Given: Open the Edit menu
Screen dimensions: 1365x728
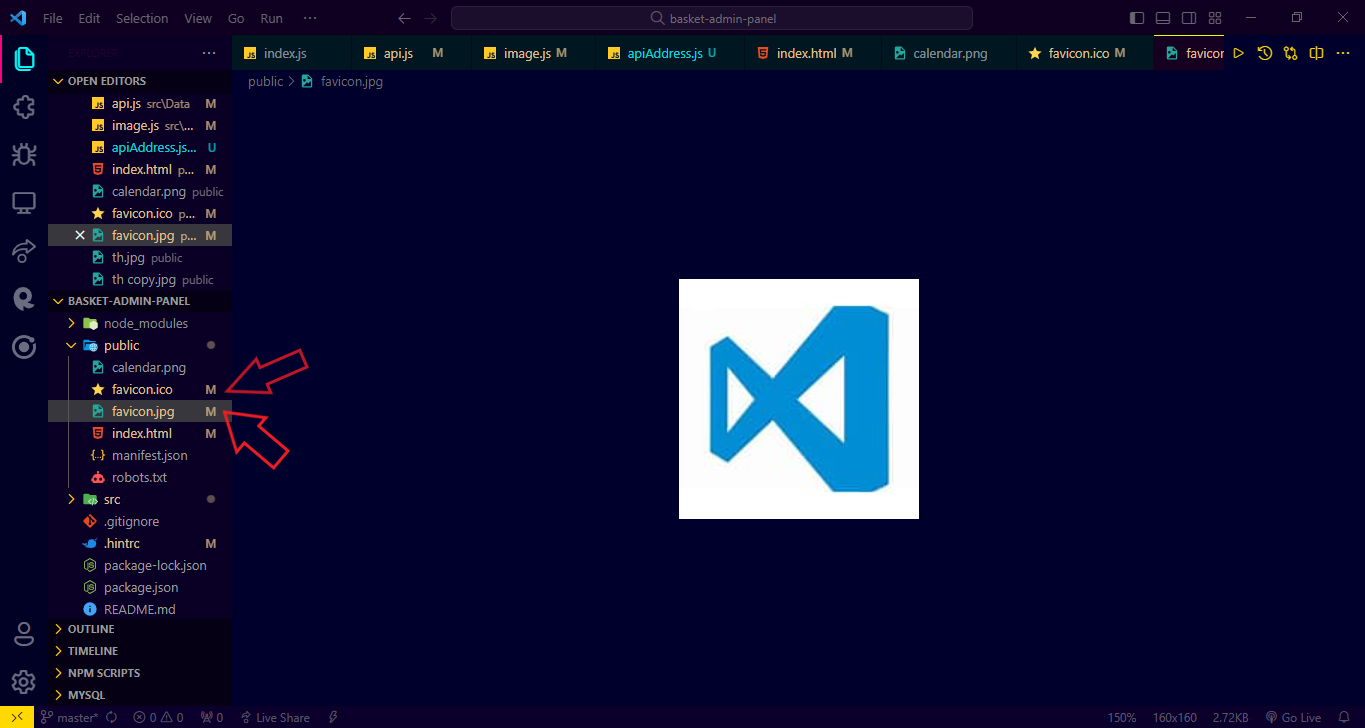Looking at the screenshot, I should click(x=89, y=18).
